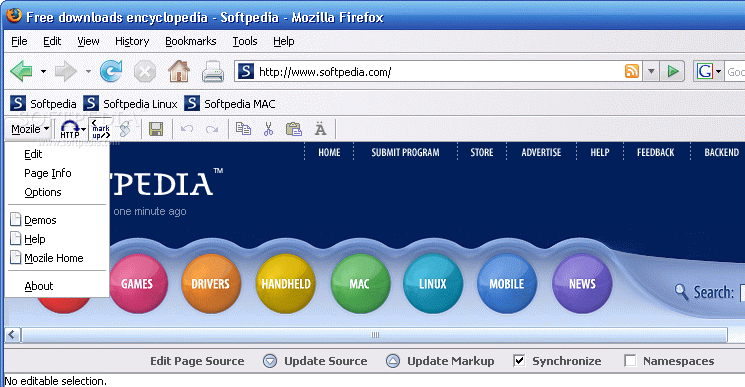Click the Stop loading icon
Viewport: 745px width, 387px height.
pos(144,72)
